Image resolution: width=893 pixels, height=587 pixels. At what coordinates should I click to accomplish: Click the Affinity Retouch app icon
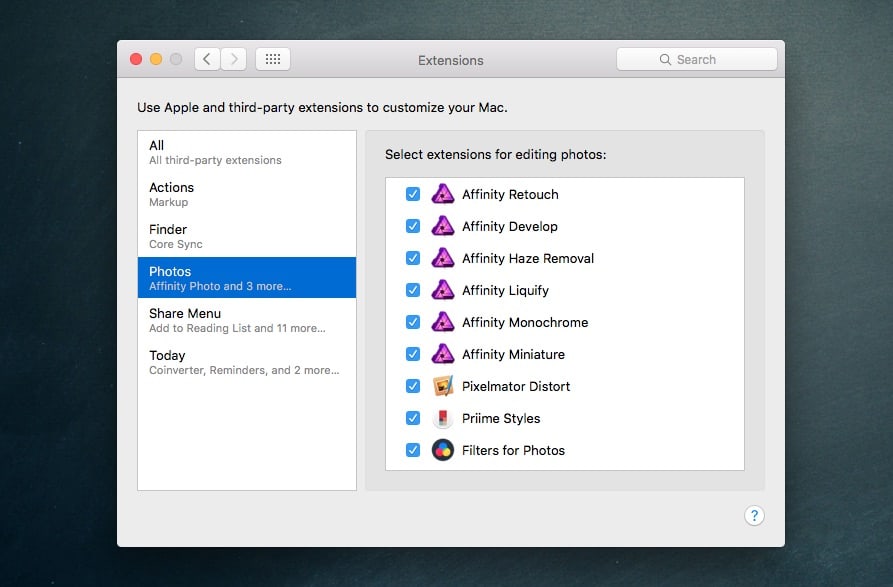[x=443, y=194]
